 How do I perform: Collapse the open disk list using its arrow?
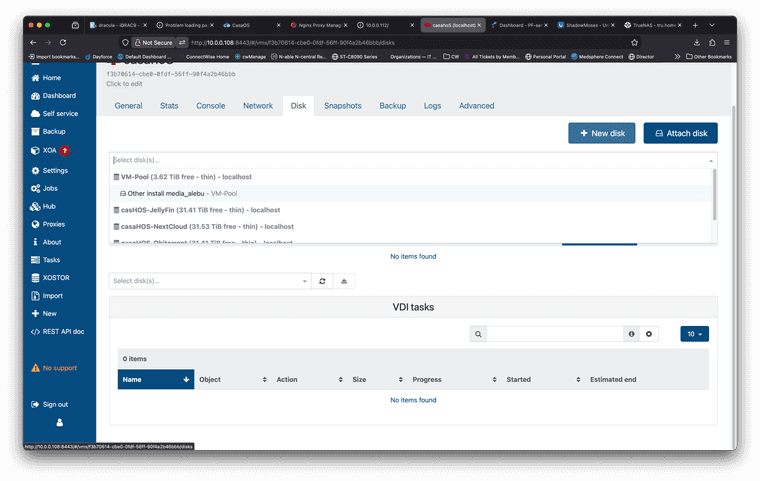[x=711, y=160]
